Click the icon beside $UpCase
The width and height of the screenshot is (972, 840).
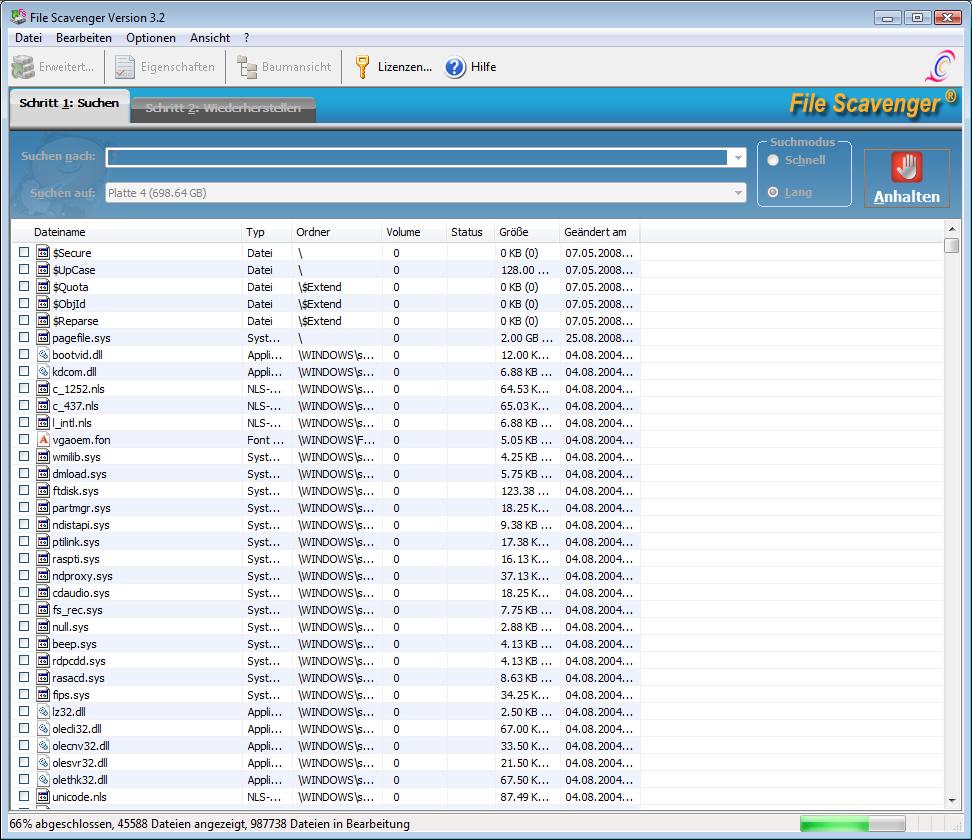click(43, 270)
